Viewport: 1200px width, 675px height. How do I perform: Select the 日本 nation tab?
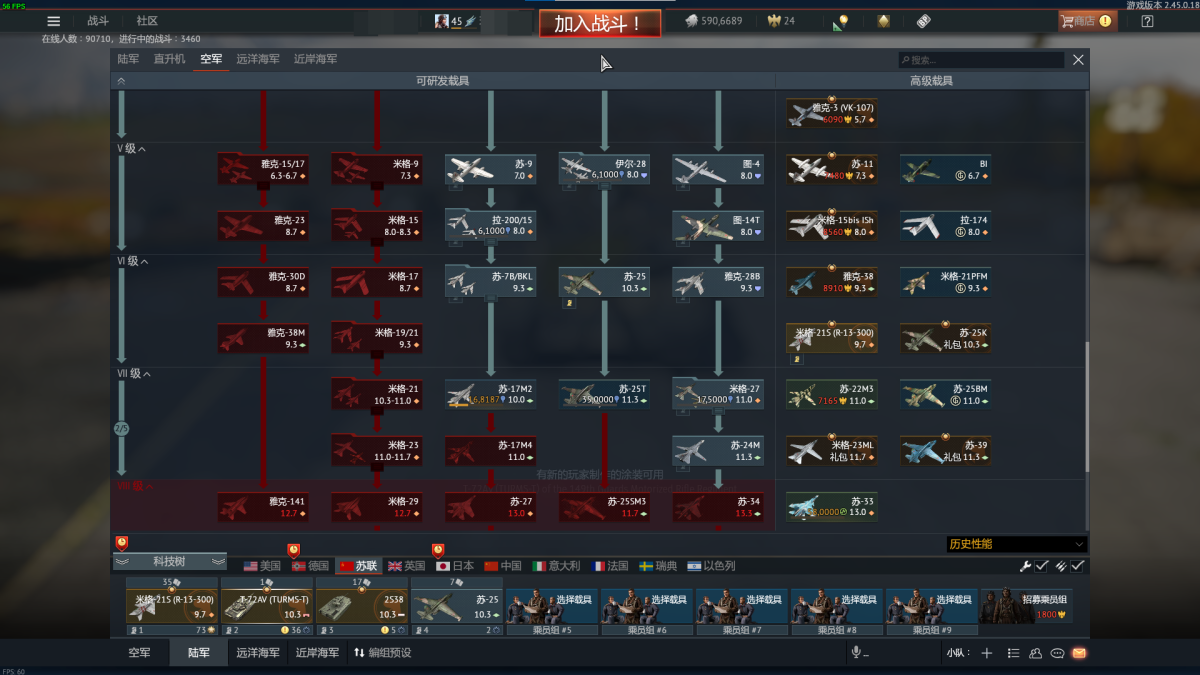click(x=455, y=566)
